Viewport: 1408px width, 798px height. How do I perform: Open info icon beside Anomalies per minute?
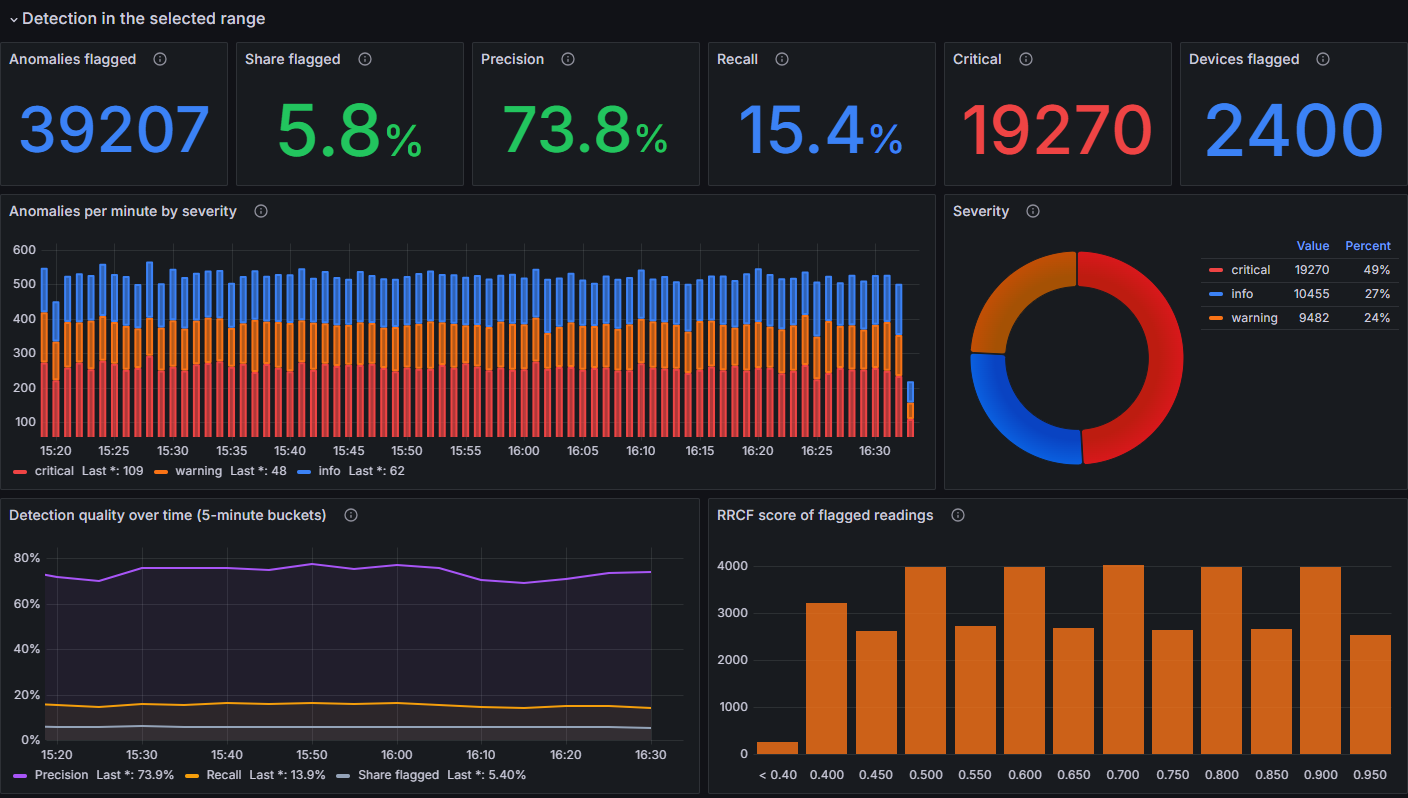pos(261,211)
